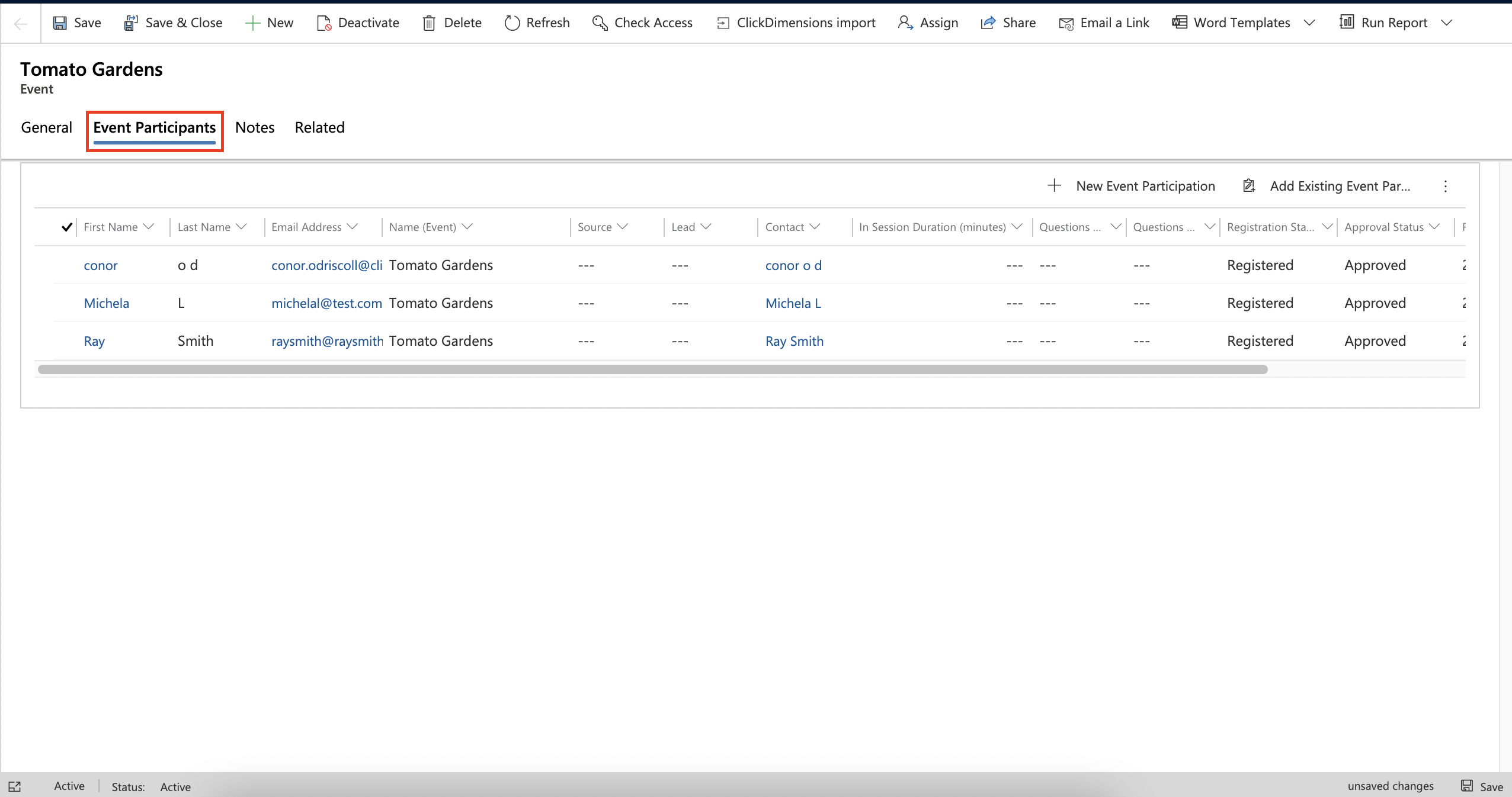The width and height of the screenshot is (1512, 797).
Task: Click the Check Access magnifier icon
Action: coord(600,23)
